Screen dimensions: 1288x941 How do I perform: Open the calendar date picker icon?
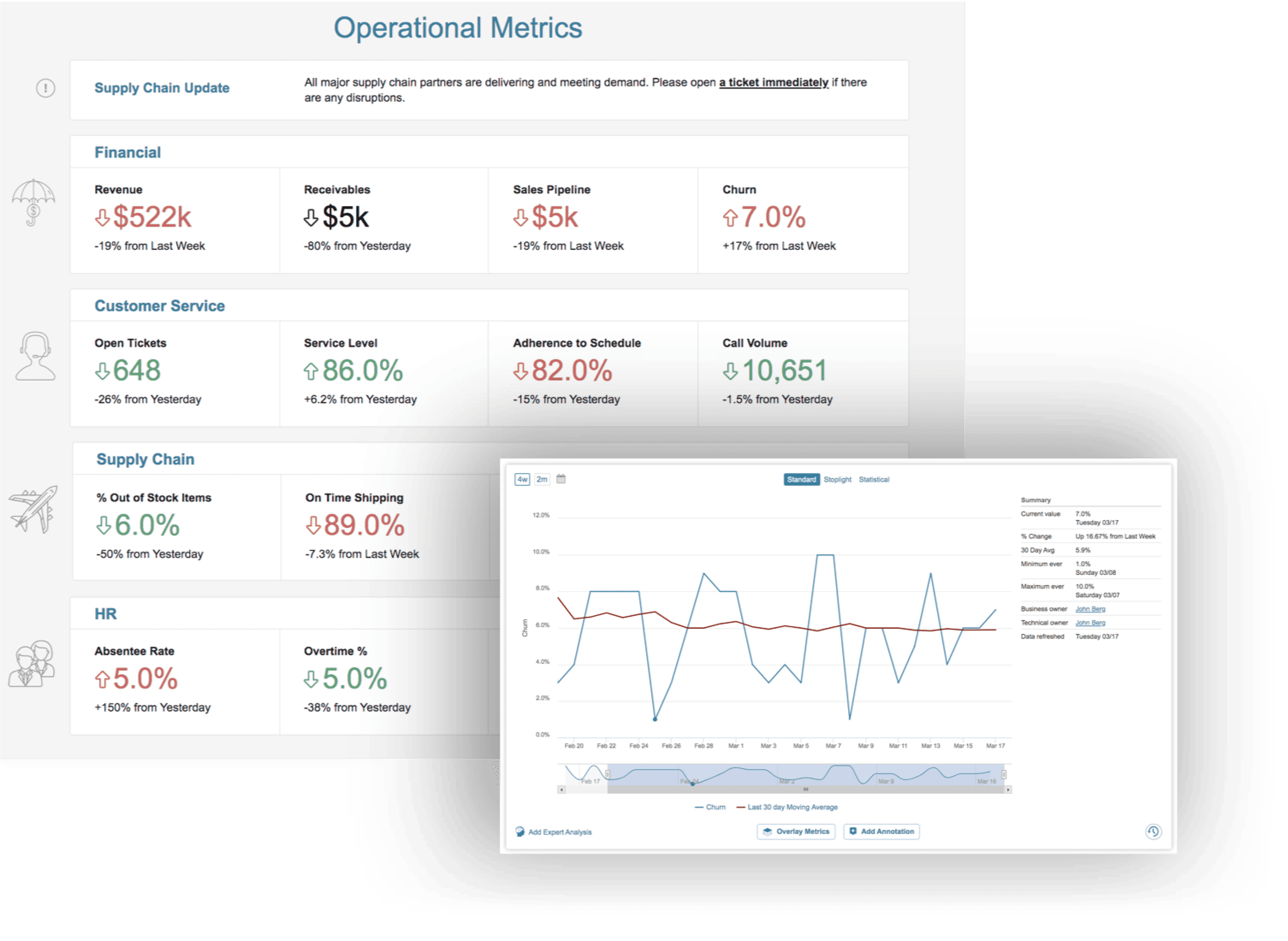point(561,479)
